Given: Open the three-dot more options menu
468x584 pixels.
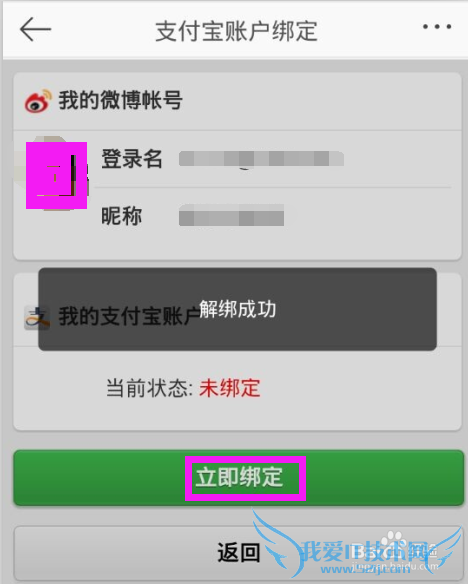Looking at the screenshot, I should pyautogui.click(x=437, y=27).
